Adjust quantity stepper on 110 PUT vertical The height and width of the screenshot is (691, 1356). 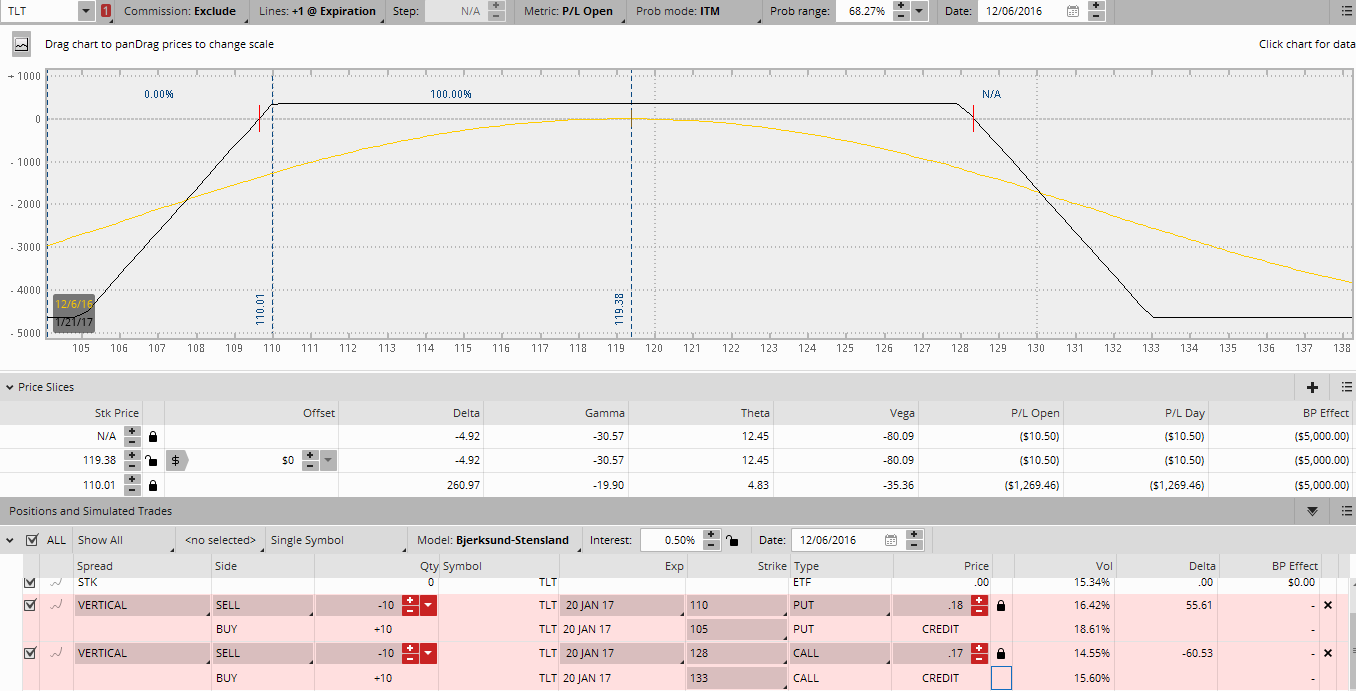tap(410, 605)
